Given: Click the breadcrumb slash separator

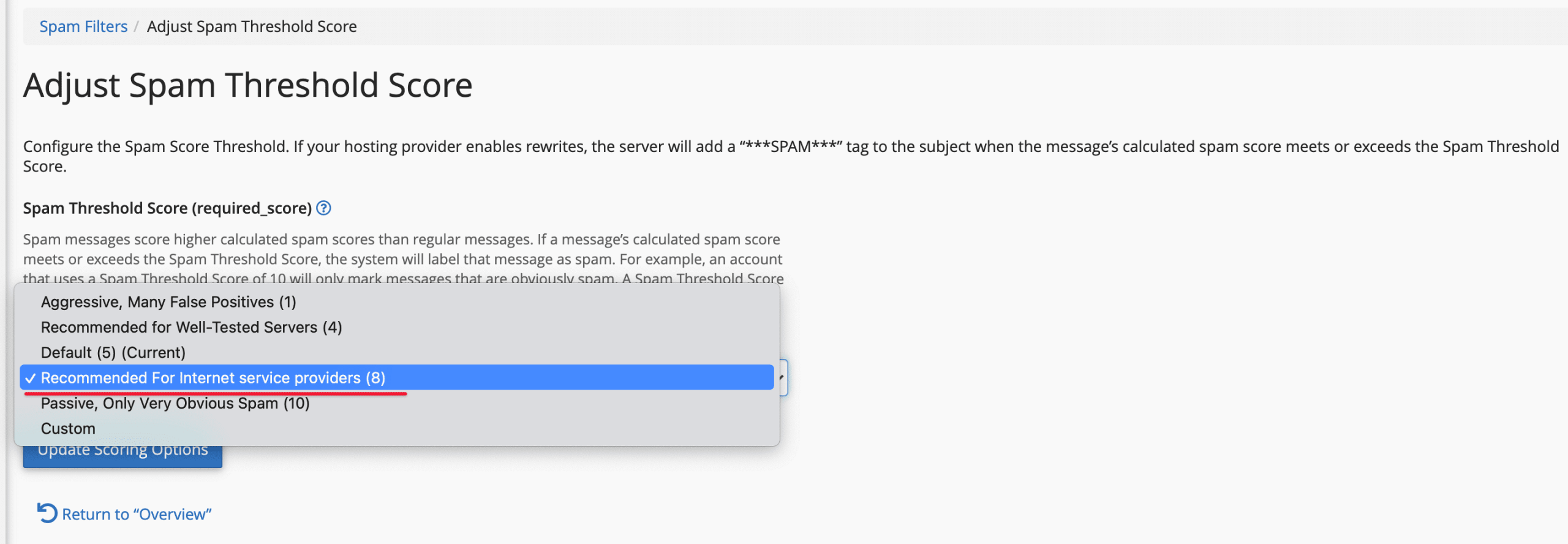Looking at the screenshot, I should [137, 26].
